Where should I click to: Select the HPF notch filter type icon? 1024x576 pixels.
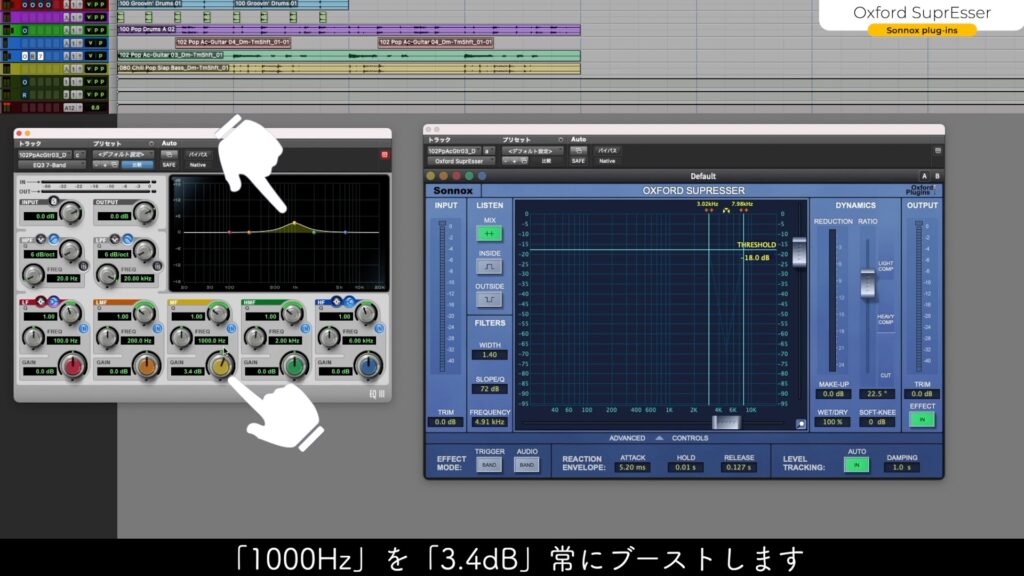(x=41, y=239)
